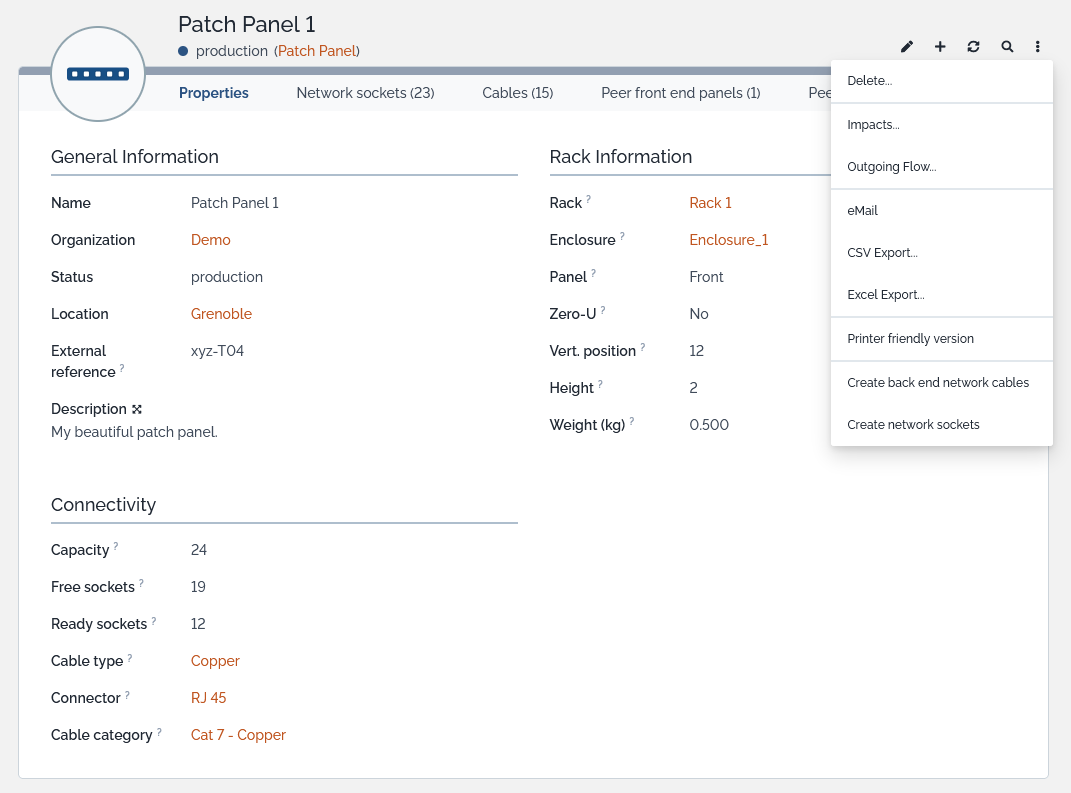Image resolution: width=1071 pixels, height=793 pixels.
Task: Click the magnifier search icon
Action: [1007, 47]
